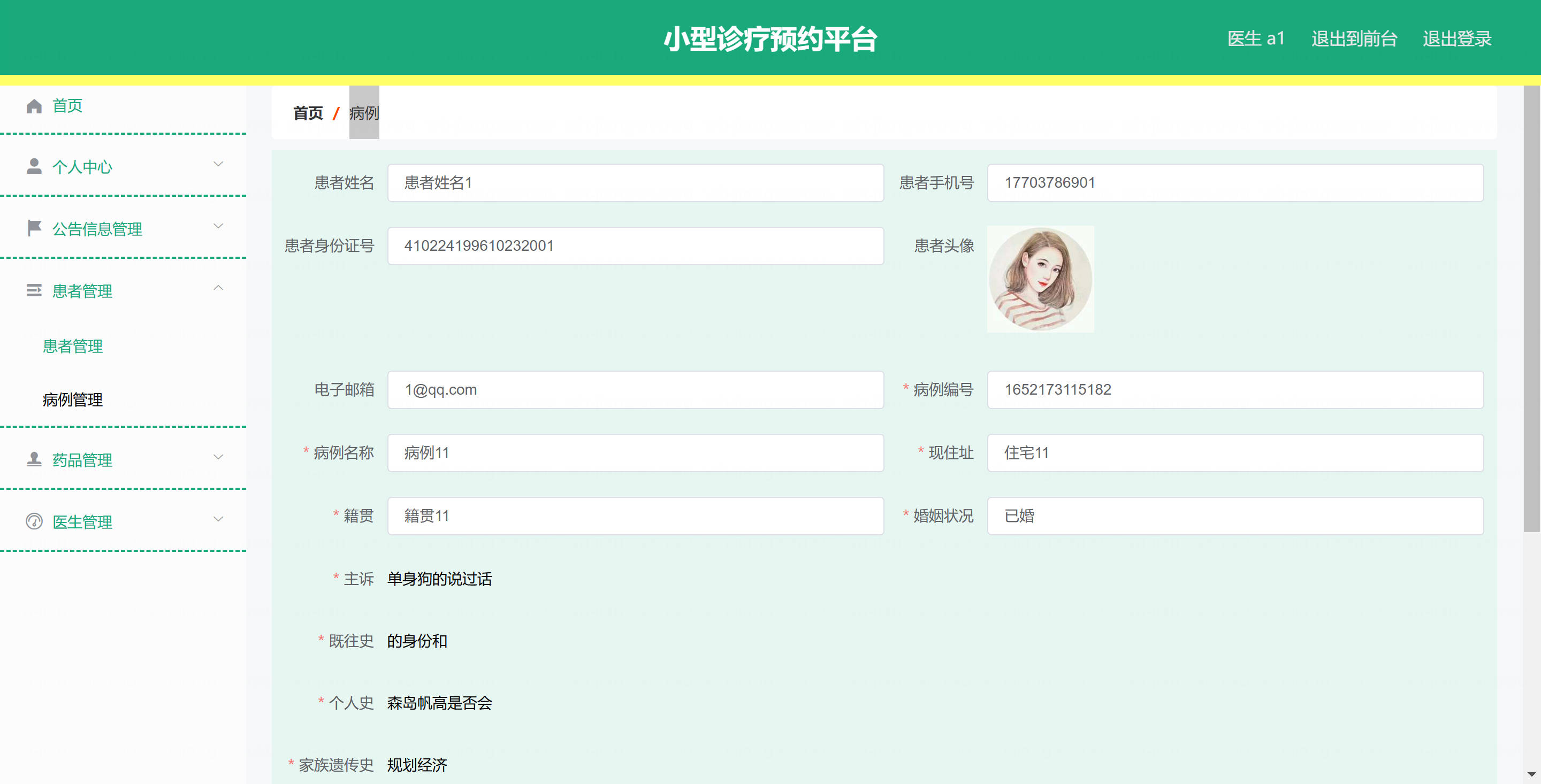Select the 病例管理 submenu item
This screenshot has width=1541, height=784.
pyautogui.click(x=72, y=399)
